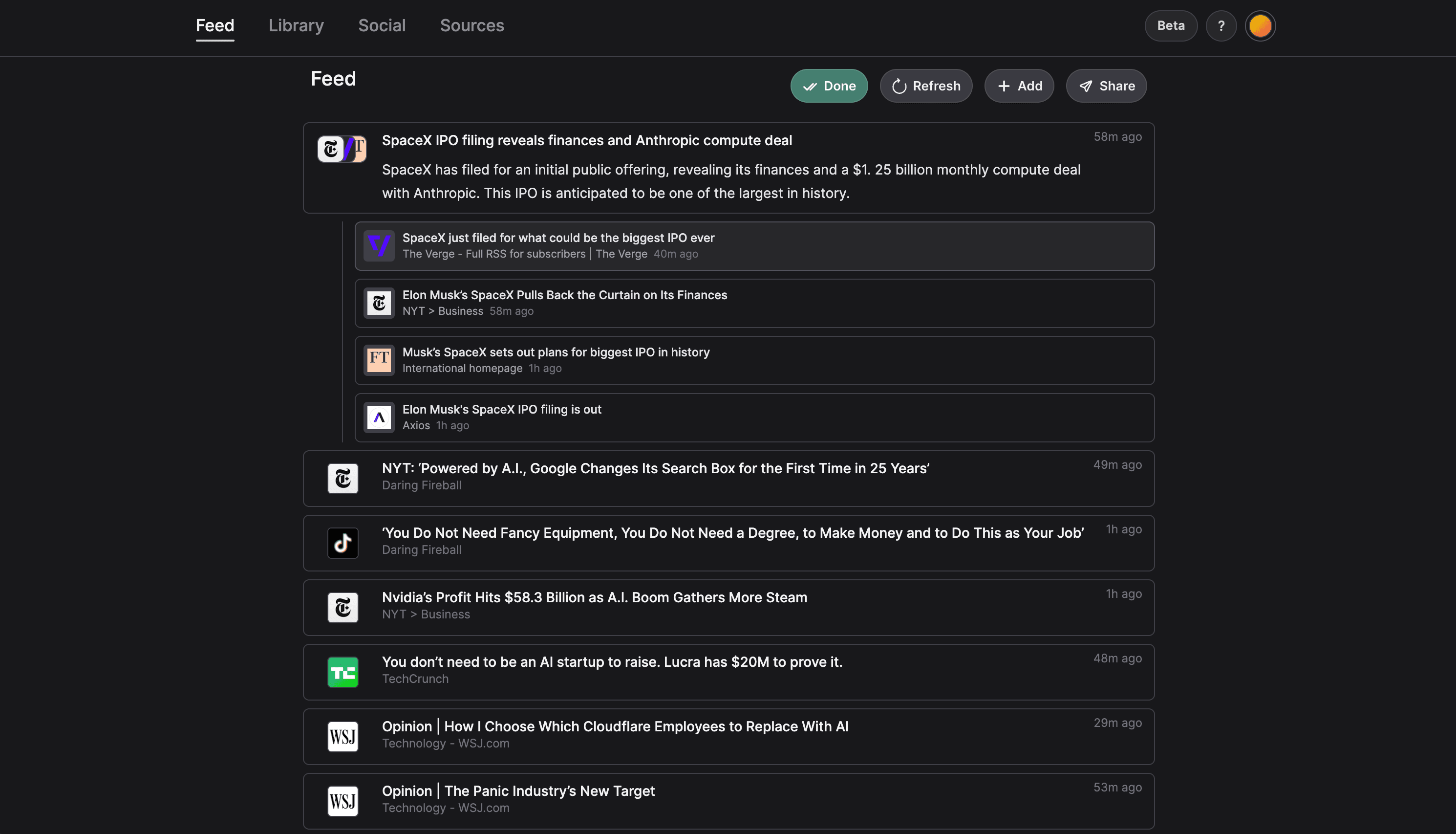
Task: Click the TechCrunch logo icon
Action: 343,672
